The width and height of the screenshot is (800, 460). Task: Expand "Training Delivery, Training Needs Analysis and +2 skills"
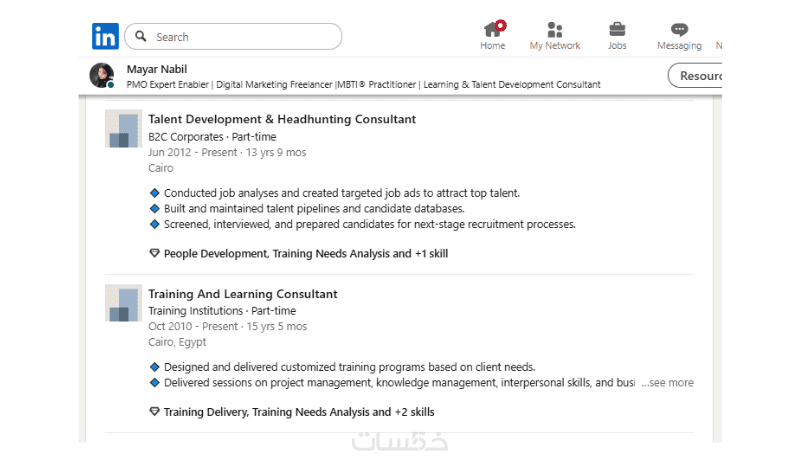(x=299, y=412)
